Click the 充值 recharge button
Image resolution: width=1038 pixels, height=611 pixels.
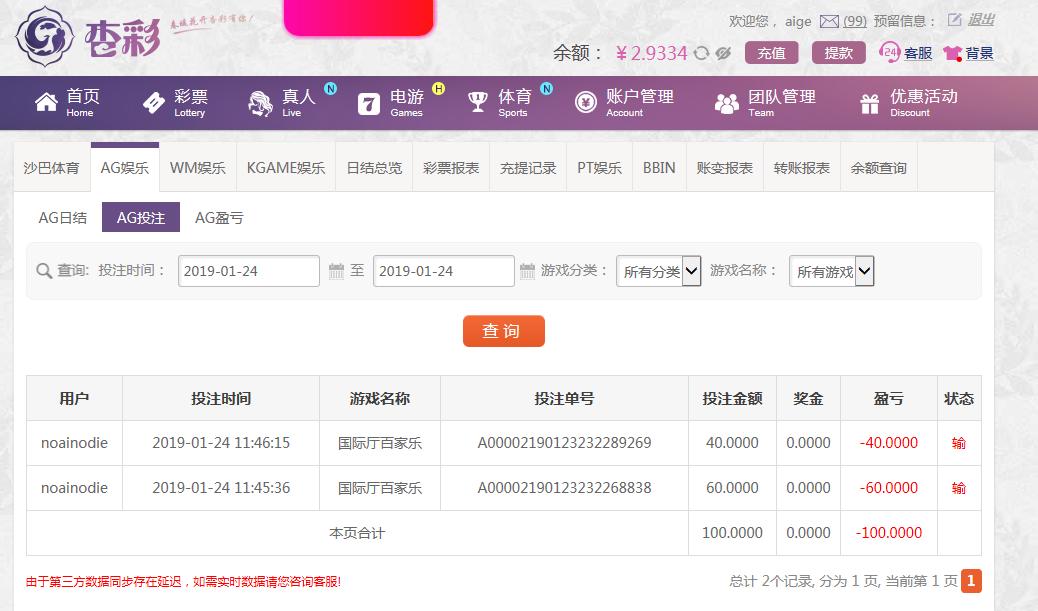tap(771, 53)
